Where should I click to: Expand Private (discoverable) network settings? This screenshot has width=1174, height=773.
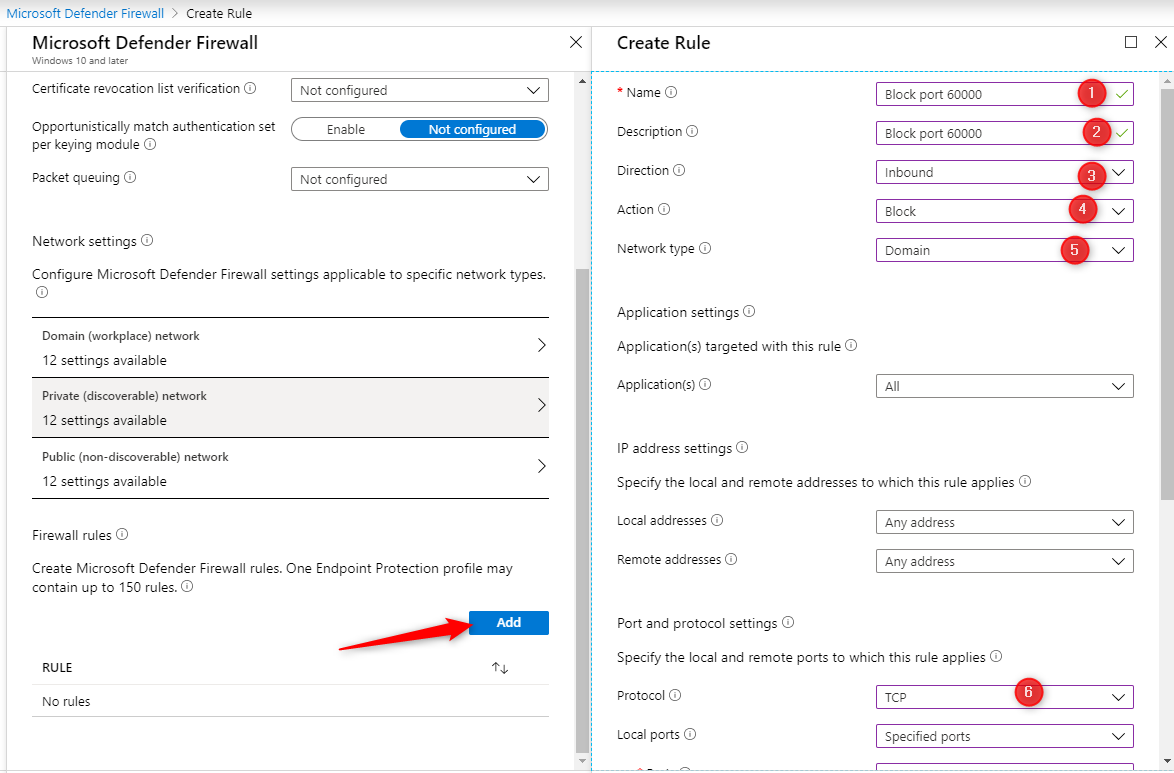coord(291,407)
